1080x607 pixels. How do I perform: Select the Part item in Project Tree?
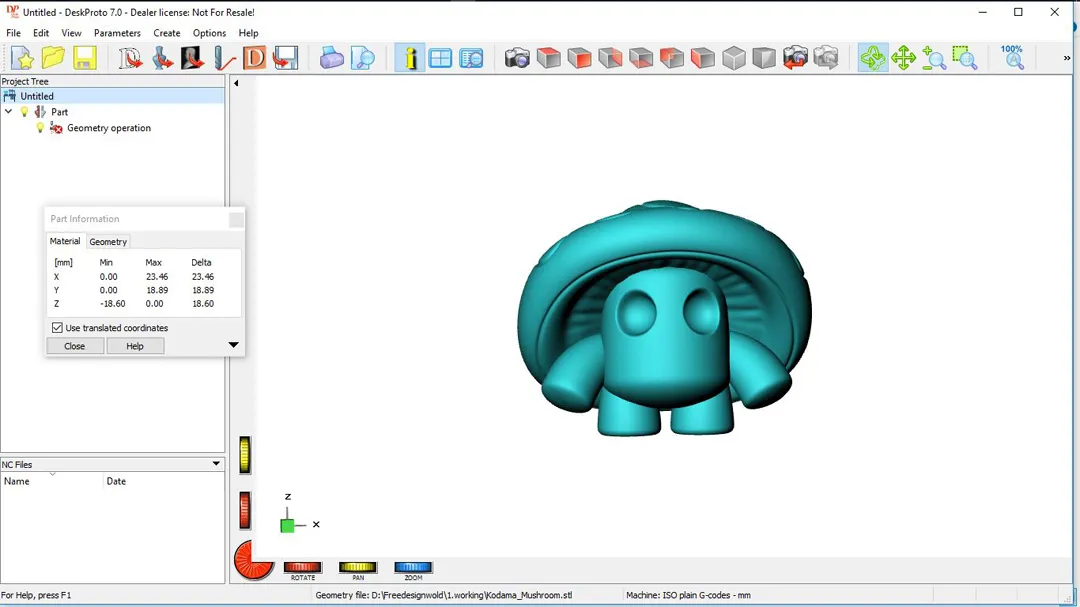point(59,112)
